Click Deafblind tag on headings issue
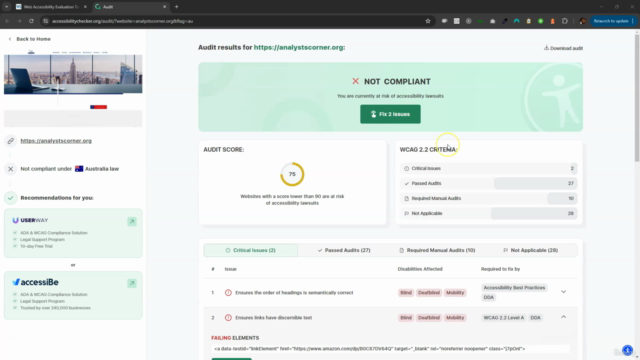 [x=429, y=293]
